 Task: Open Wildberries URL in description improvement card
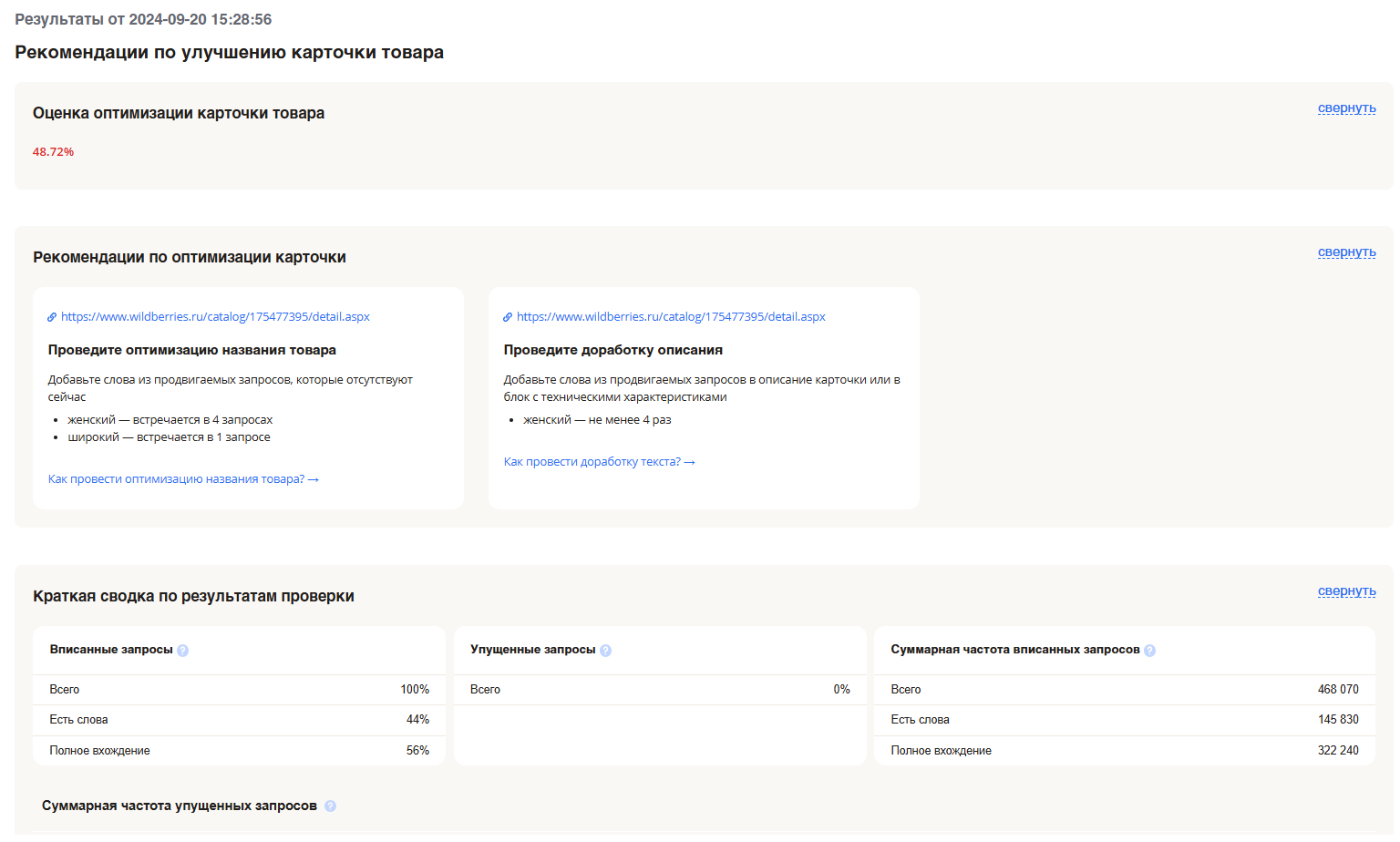tap(671, 317)
